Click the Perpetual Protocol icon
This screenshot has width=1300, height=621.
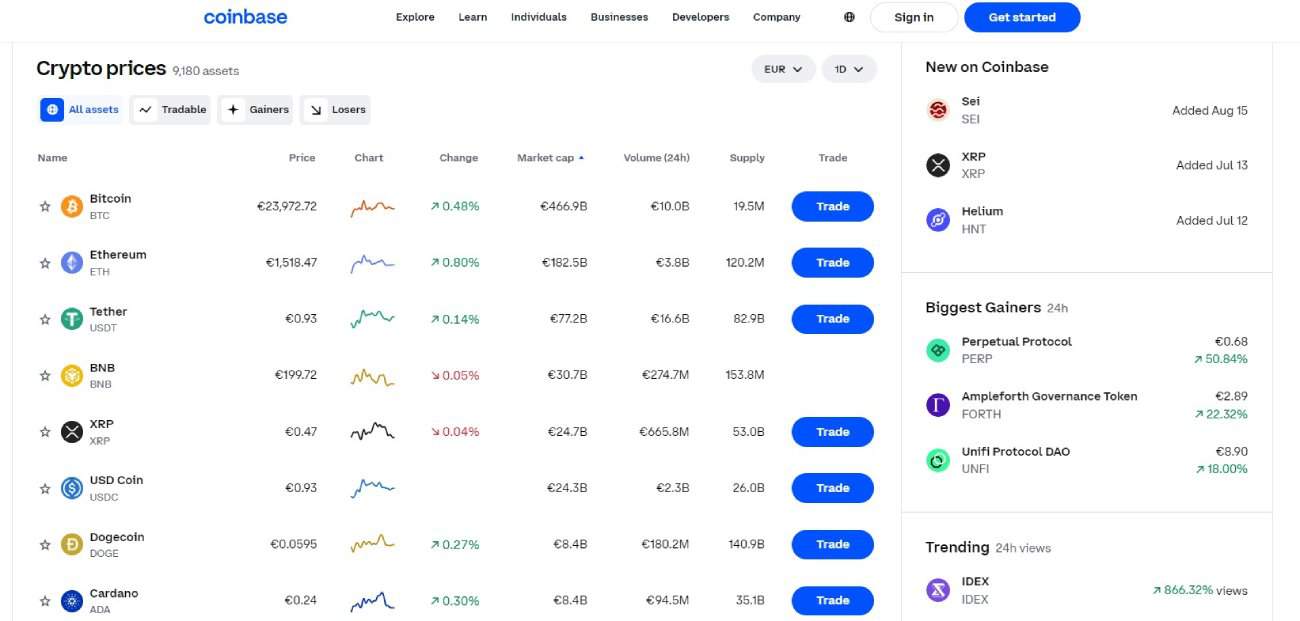pyautogui.click(x=938, y=350)
